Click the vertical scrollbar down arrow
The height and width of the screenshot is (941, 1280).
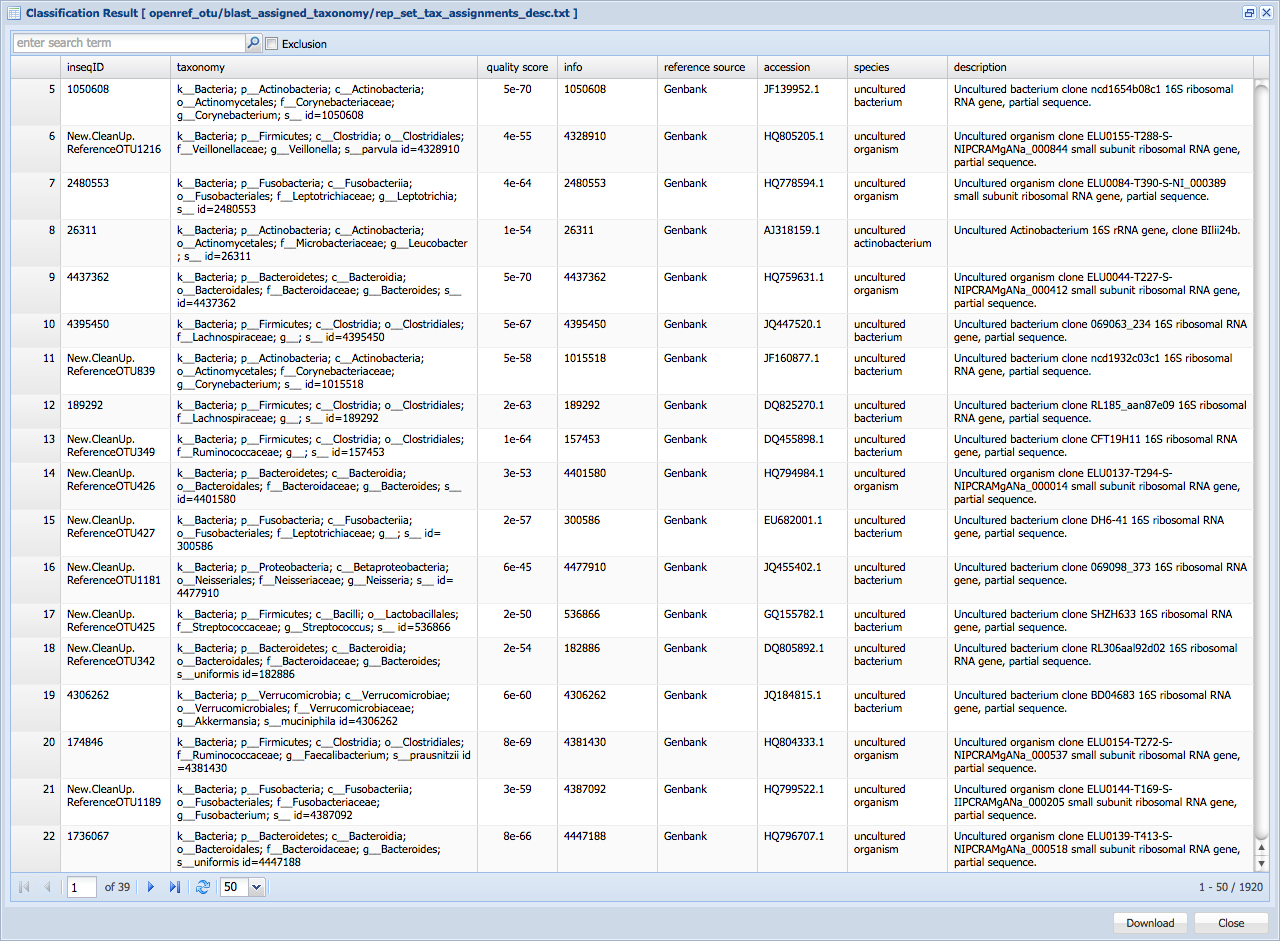tap(1261, 863)
